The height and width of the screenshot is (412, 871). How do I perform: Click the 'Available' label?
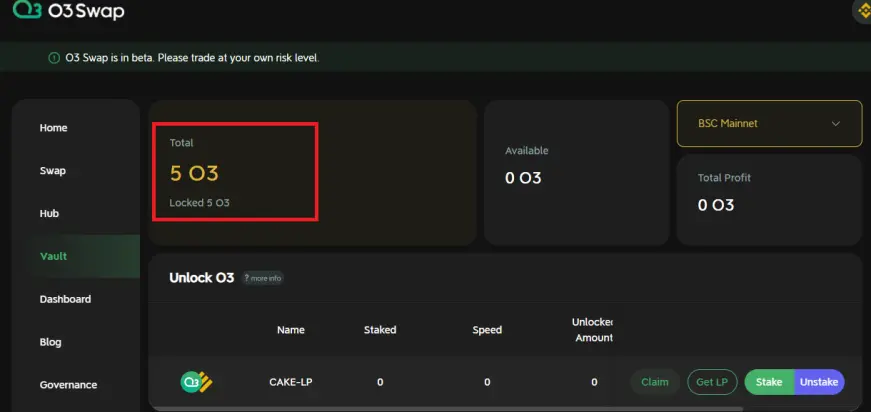527,150
